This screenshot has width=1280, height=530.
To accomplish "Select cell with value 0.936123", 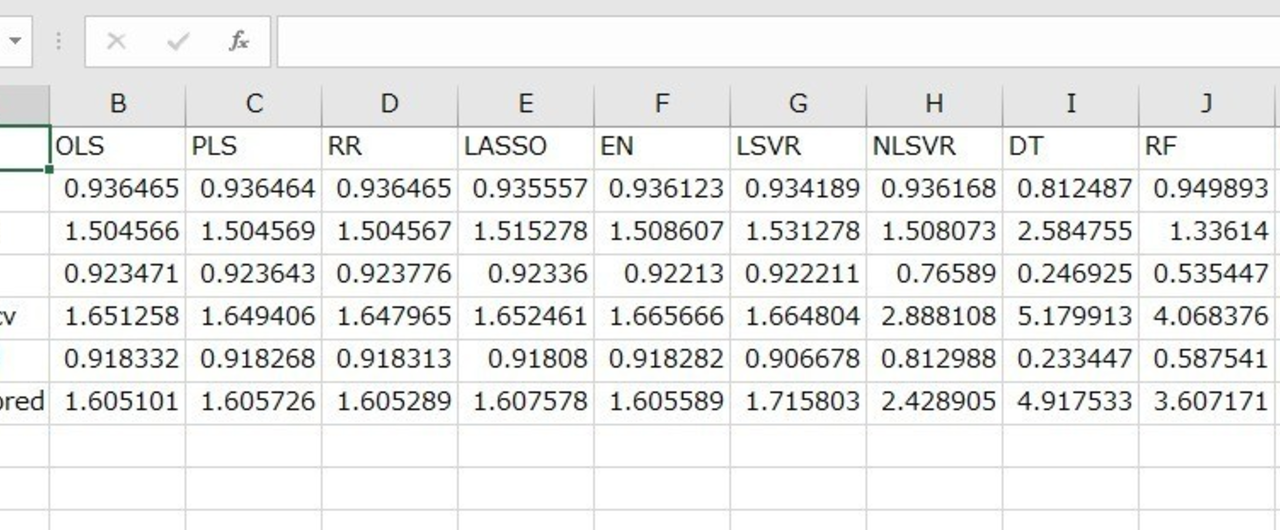I will coord(662,189).
